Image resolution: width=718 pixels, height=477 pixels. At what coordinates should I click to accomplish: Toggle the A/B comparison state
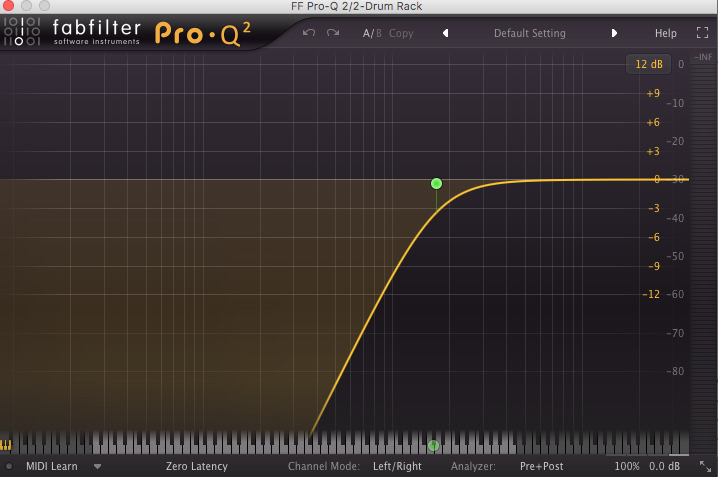[372, 33]
